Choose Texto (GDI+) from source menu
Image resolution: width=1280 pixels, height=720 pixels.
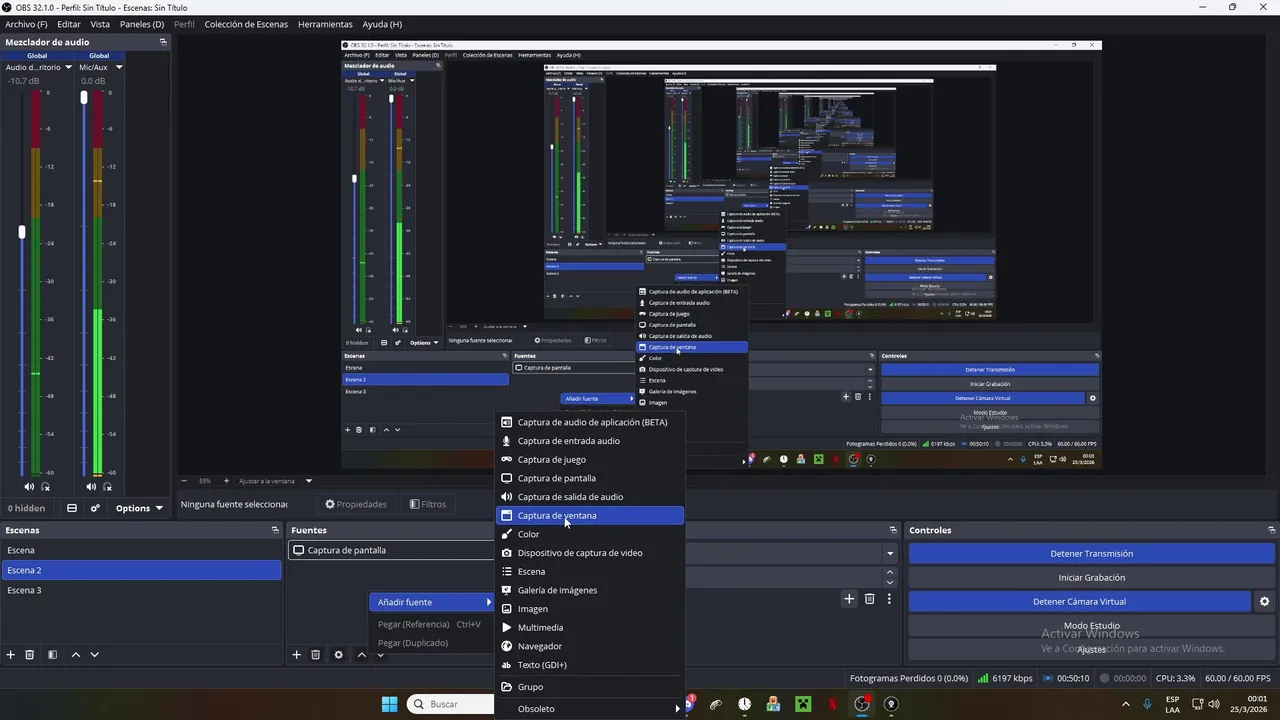pos(590,665)
